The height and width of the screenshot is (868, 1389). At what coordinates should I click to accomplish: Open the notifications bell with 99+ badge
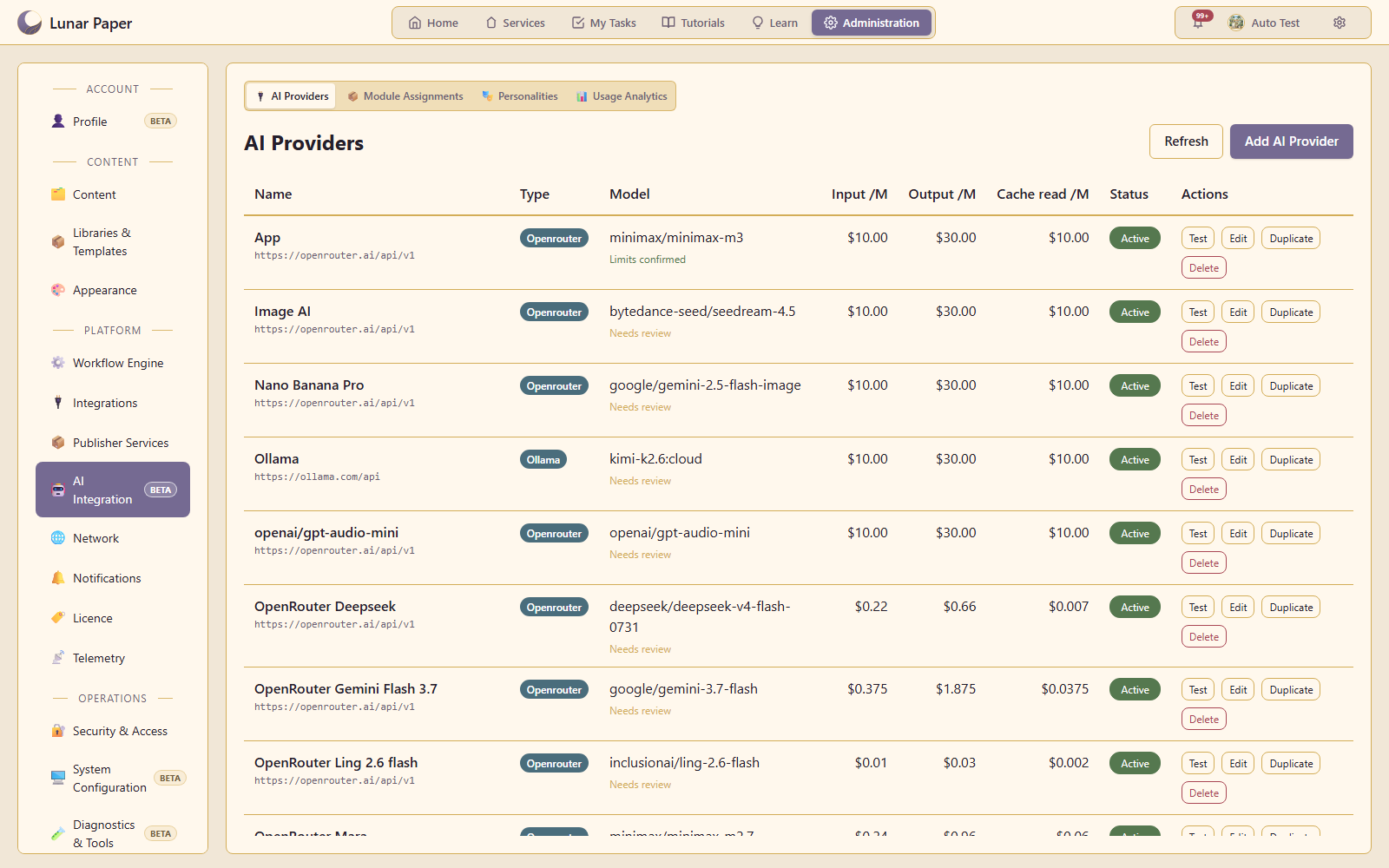[x=1199, y=23]
